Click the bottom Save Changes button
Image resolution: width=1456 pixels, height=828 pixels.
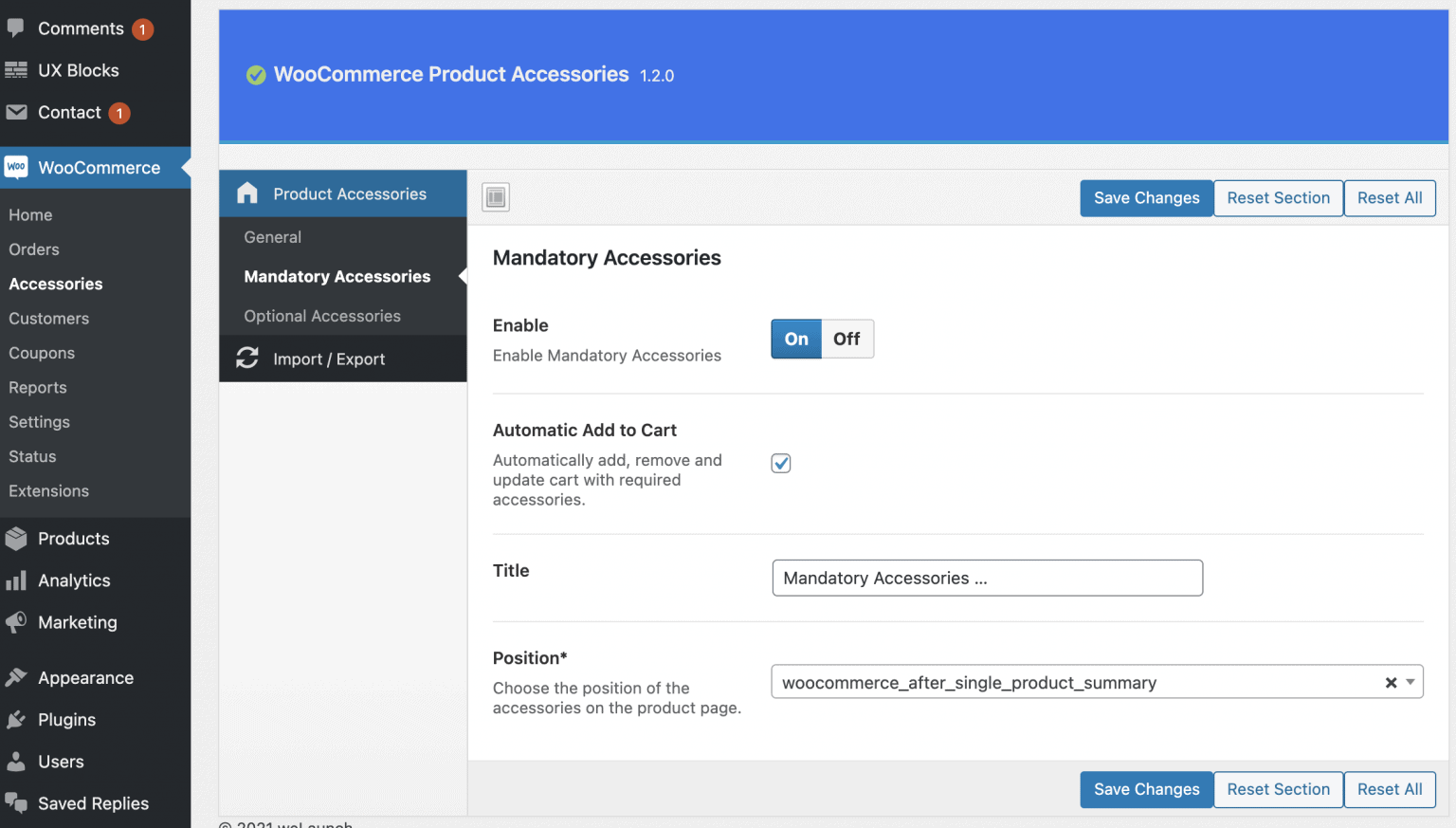(1146, 789)
